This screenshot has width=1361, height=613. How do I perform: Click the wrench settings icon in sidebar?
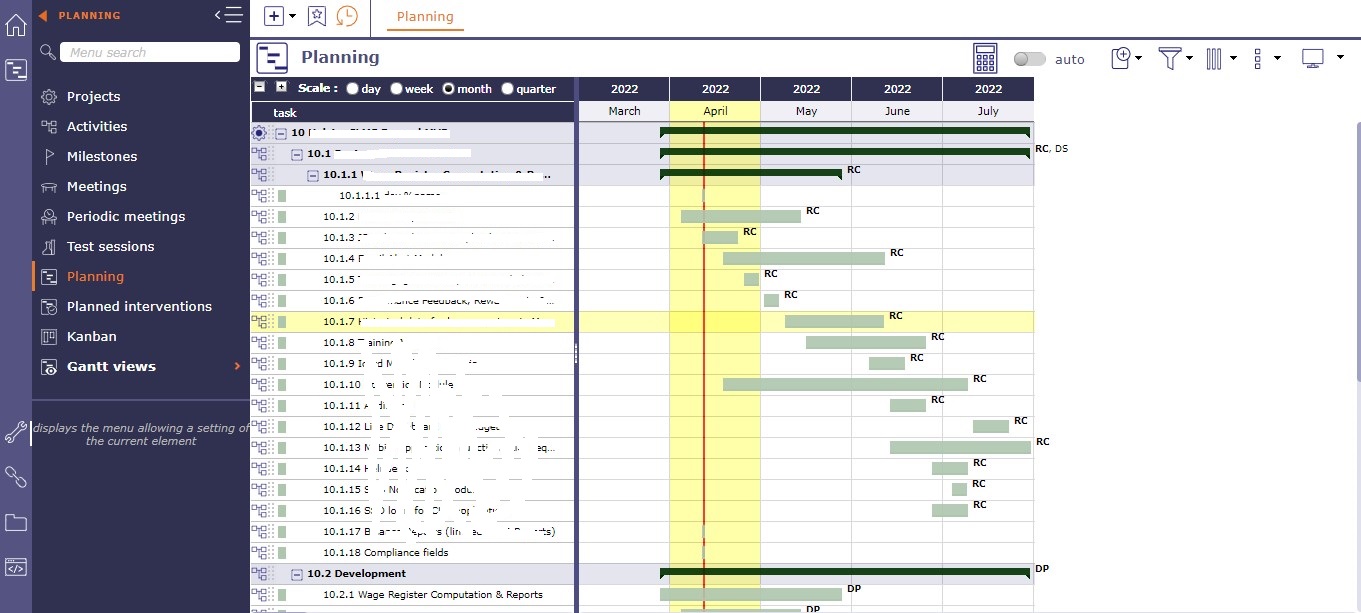(16, 432)
